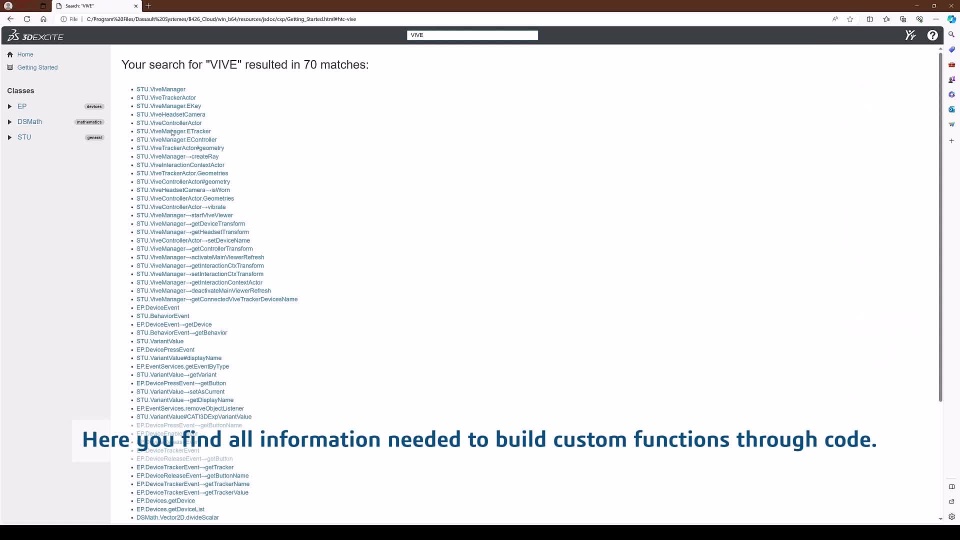Expand the STU class tree node
Image resolution: width=960 pixels, height=540 pixels.
coord(10,137)
